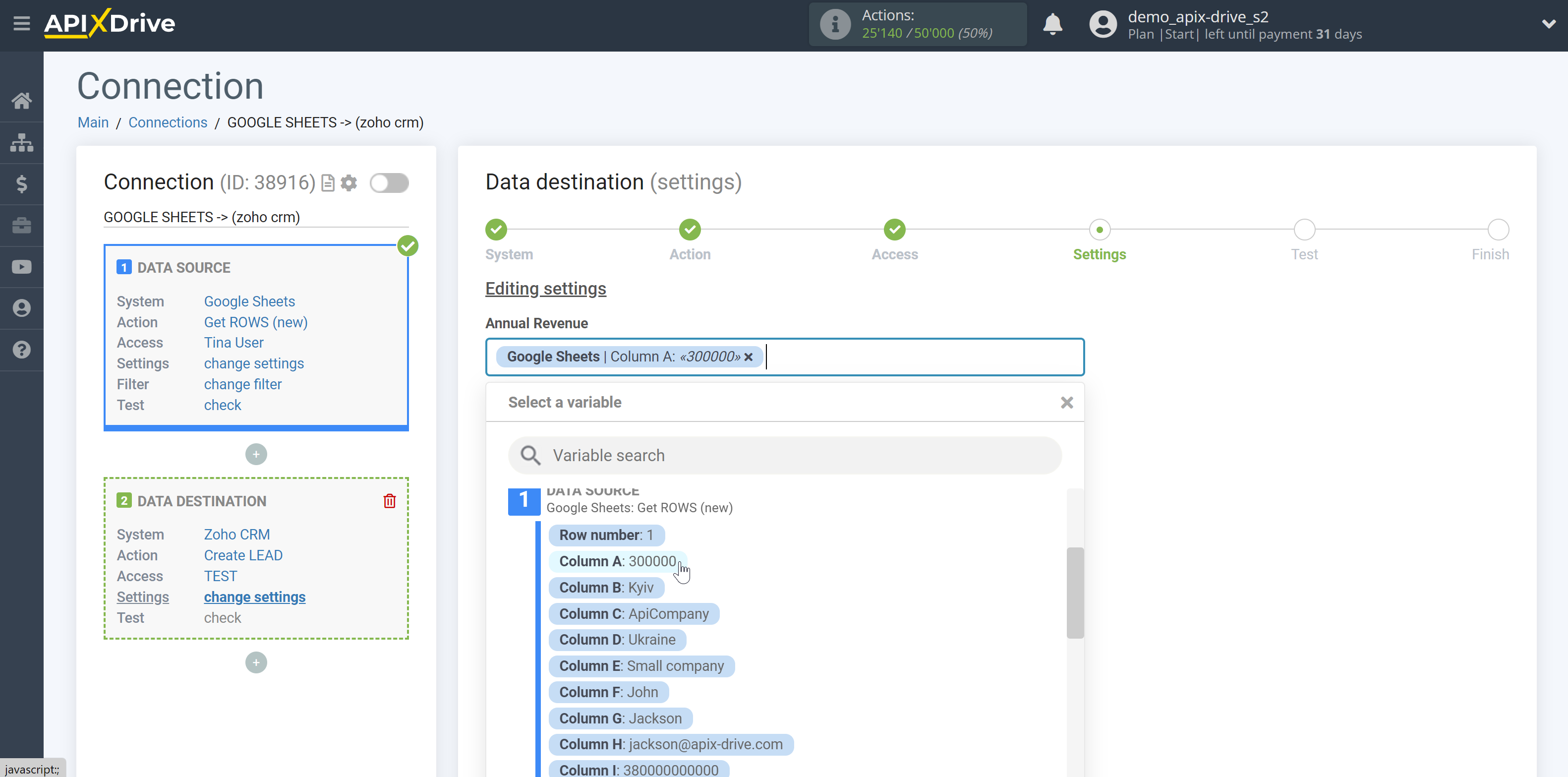Remove Google Sheets Column A tag
This screenshot has width=1568, height=777.
750,356
